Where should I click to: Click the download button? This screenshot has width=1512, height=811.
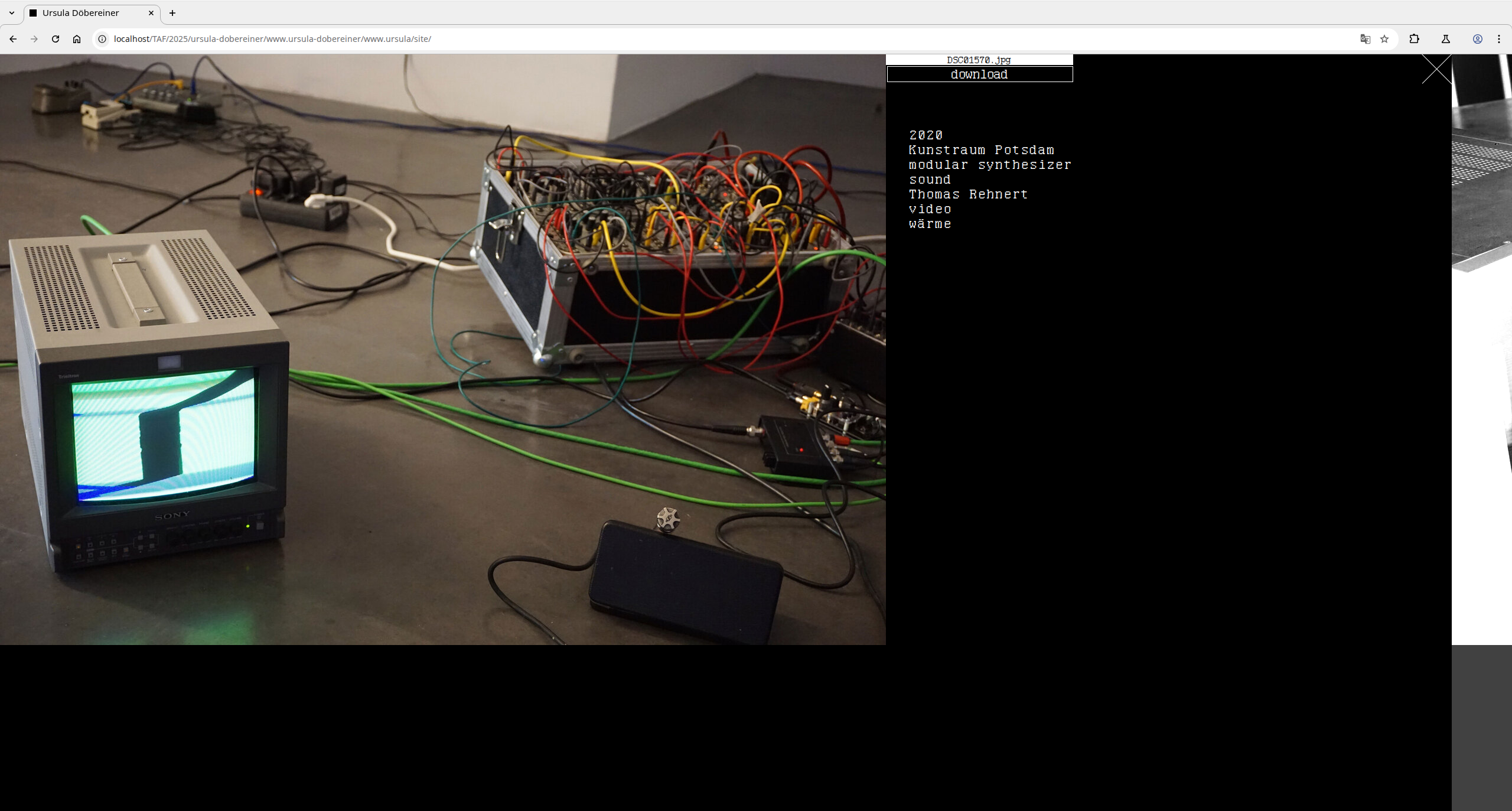[x=979, y=74]
